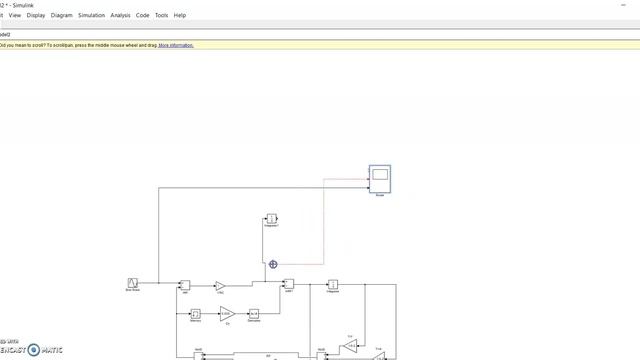Select the Derivative block

click(254, 314)
